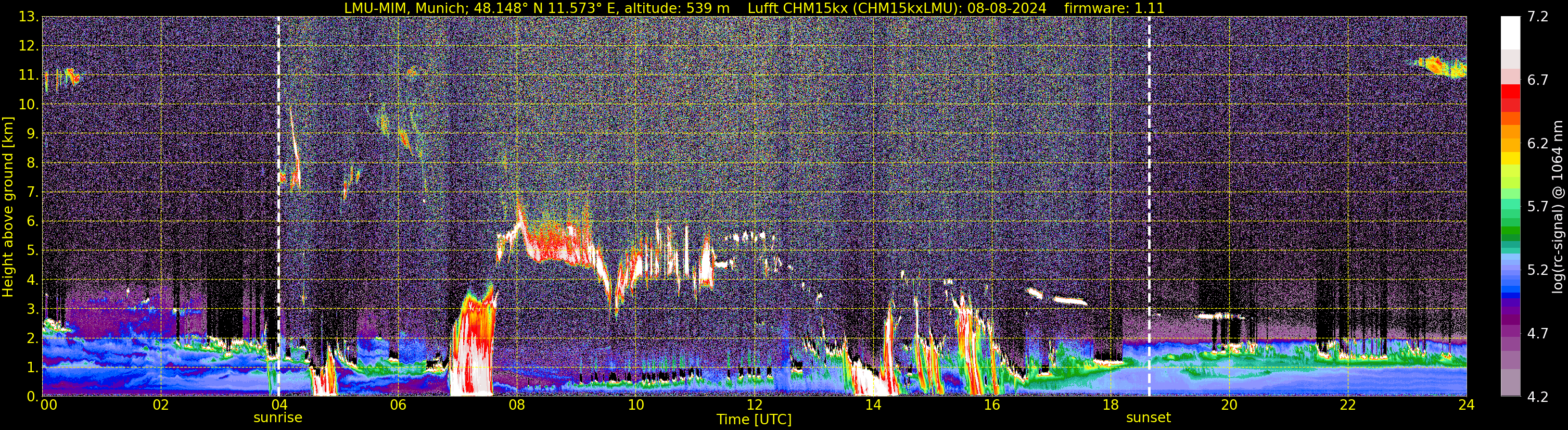Click the time axis tick '18'
This screenshot has width=1568, height=430.
[1110, 404]
